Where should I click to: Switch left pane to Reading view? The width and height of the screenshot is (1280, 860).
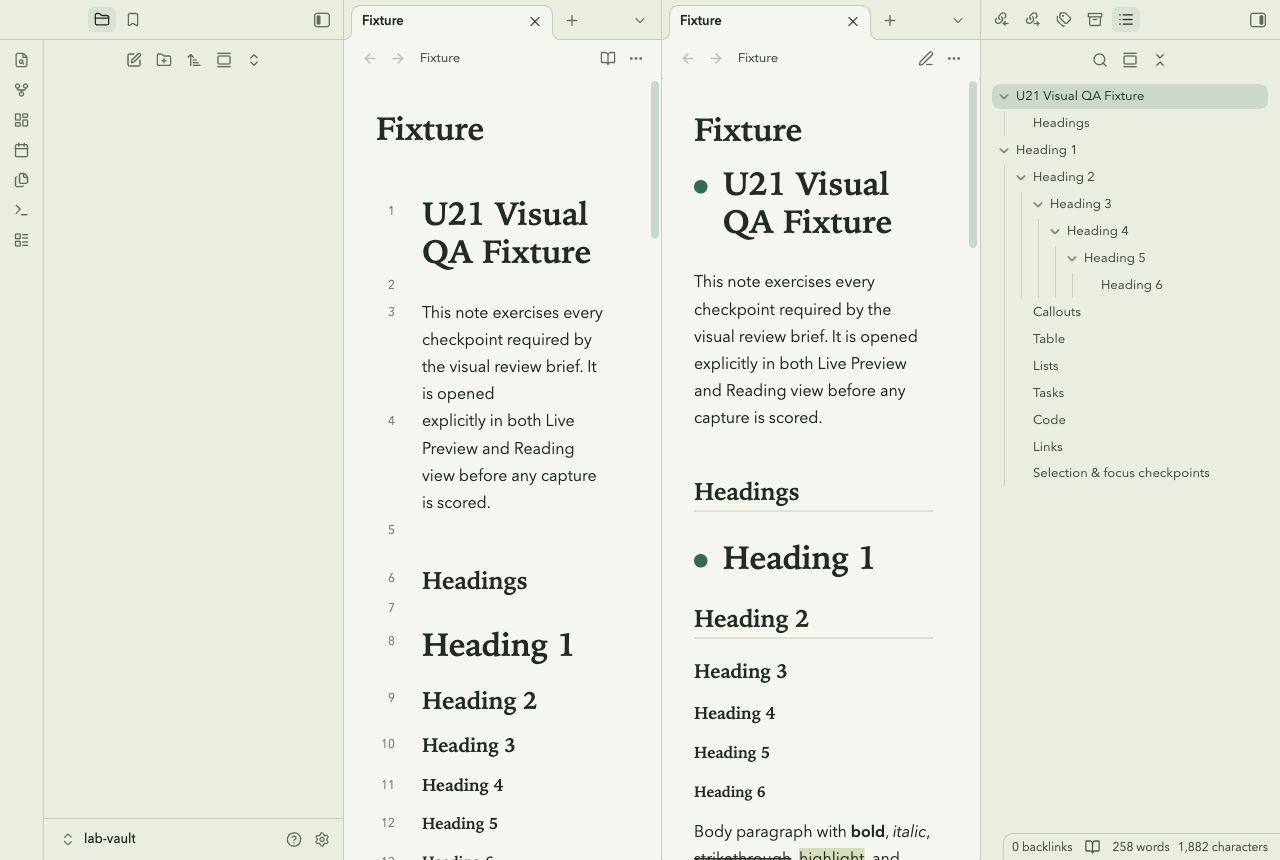[608, 59]
